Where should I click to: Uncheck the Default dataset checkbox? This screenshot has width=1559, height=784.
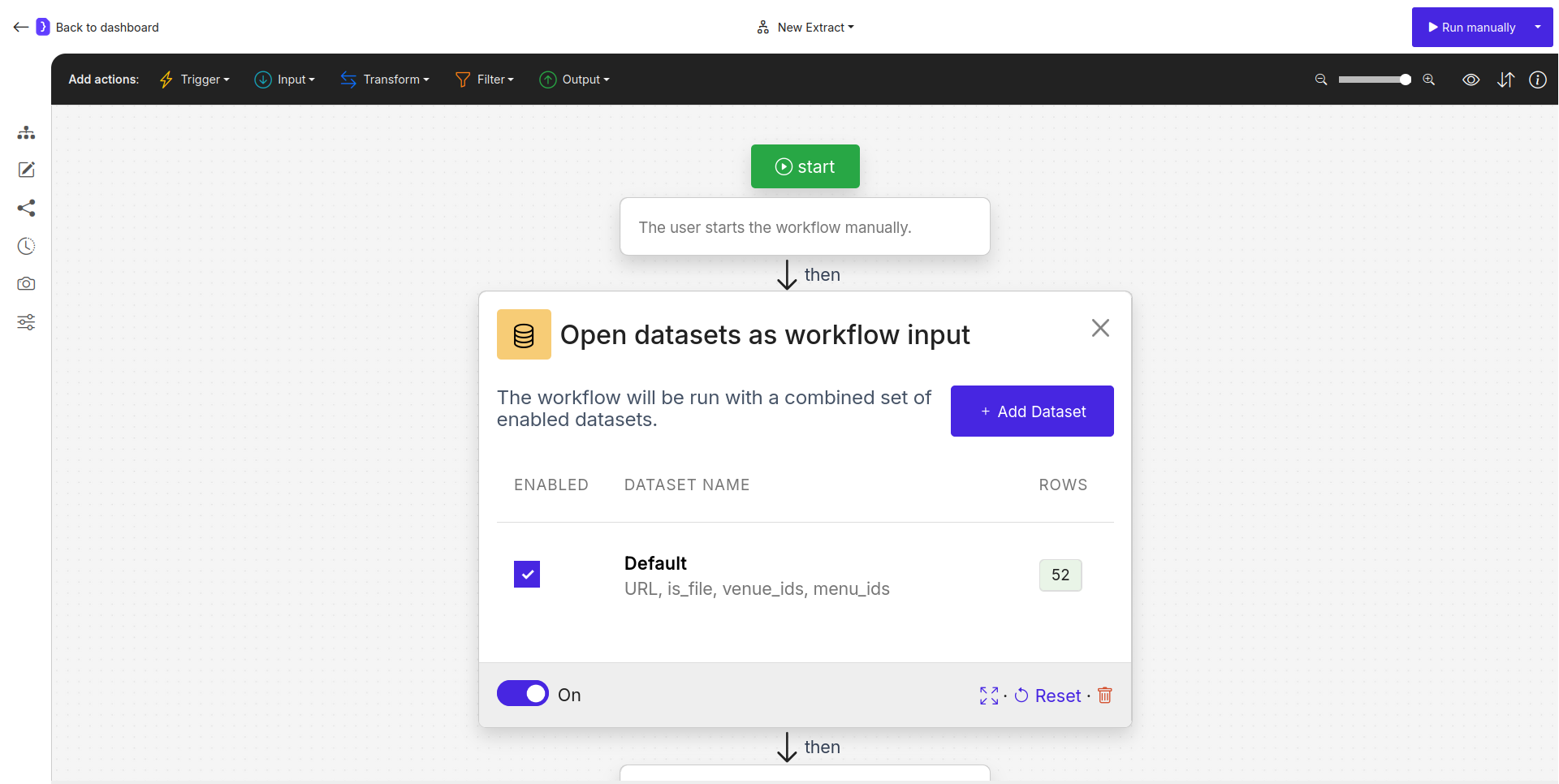[526, 574]
